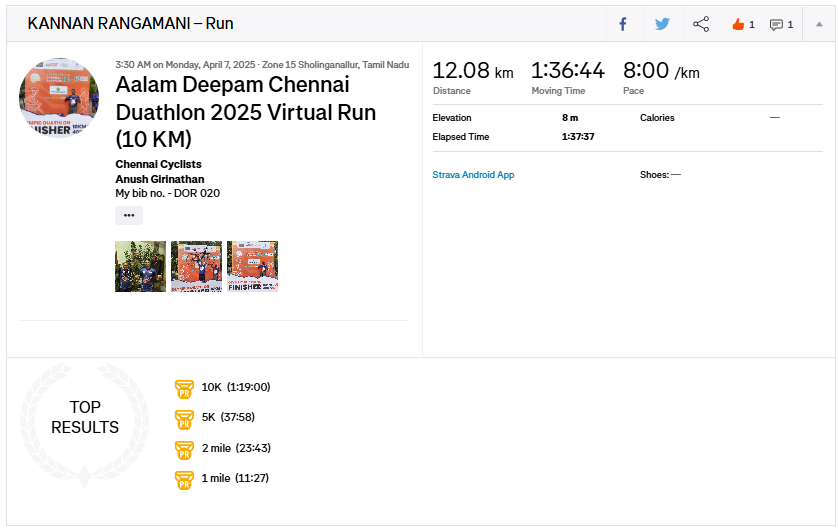Image resolution: width=838 pixels, height=529 pixels.
Task: Give kudos with thumbs-up icon
Action: 739,24
